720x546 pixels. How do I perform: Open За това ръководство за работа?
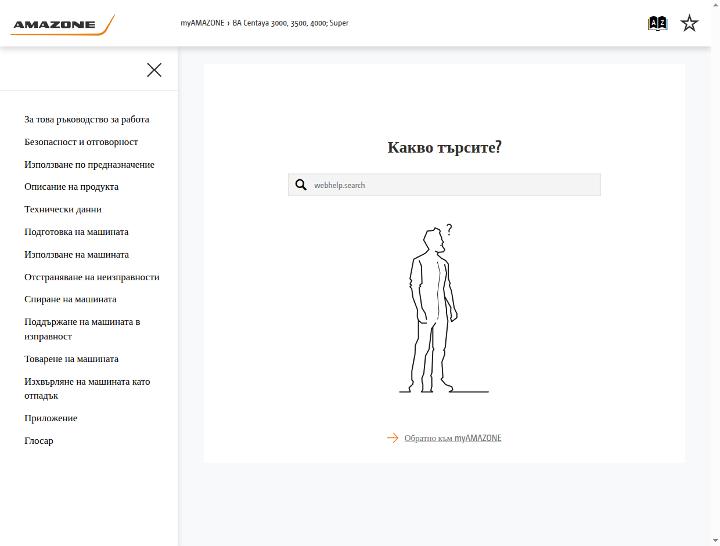[x=87, y=119]
